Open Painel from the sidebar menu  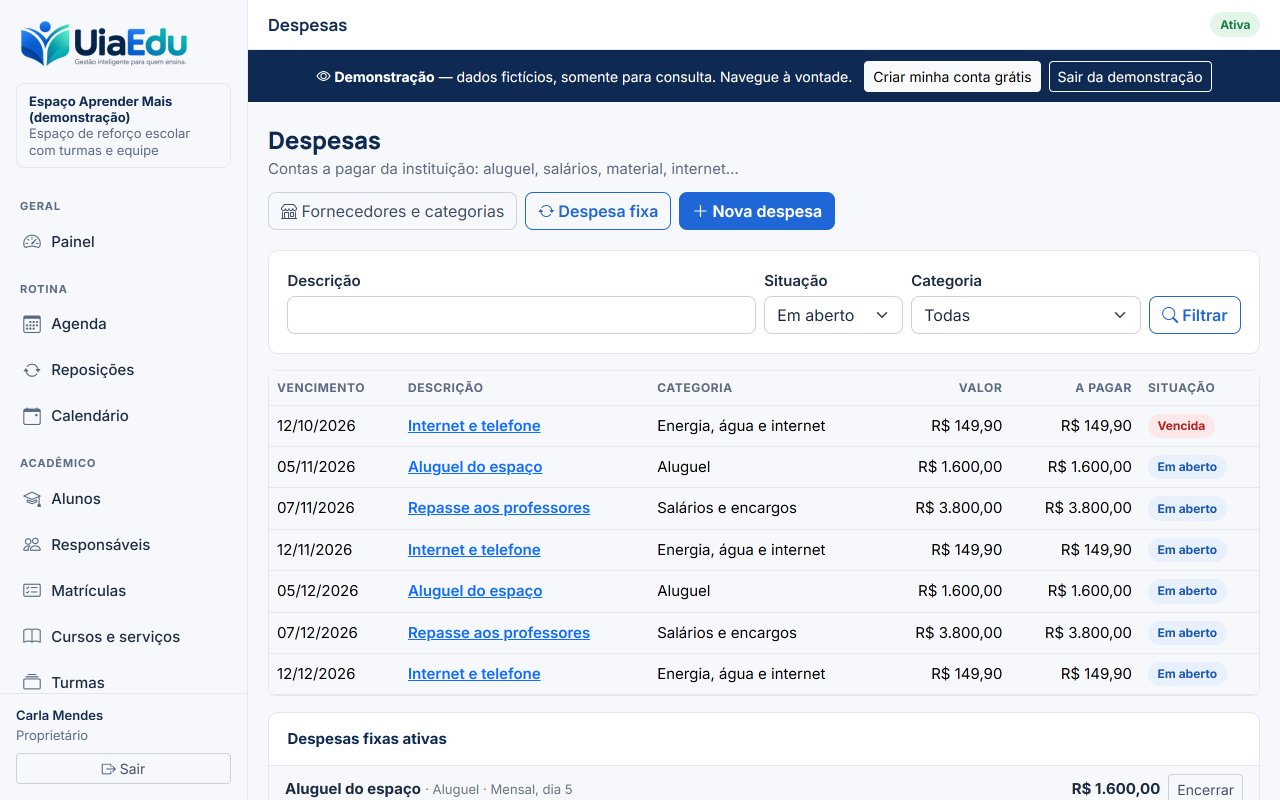coord(124,242)
